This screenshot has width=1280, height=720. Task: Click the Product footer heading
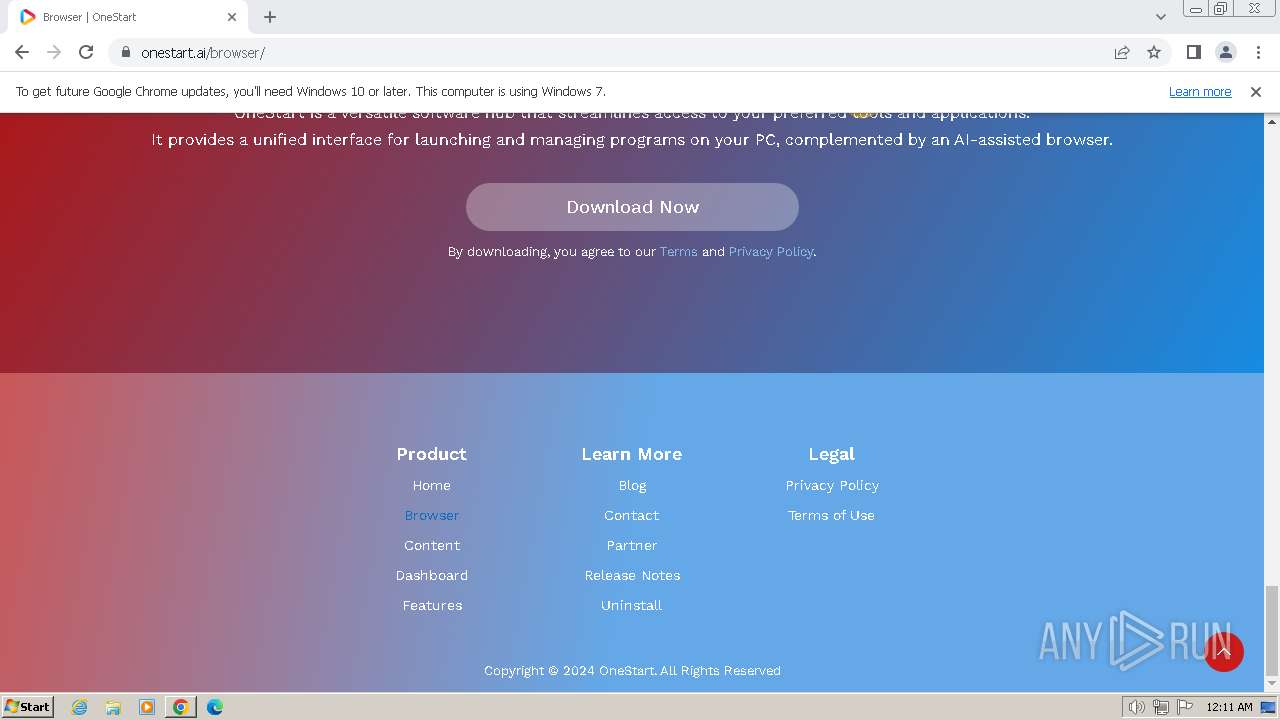(x=432, y=454)
